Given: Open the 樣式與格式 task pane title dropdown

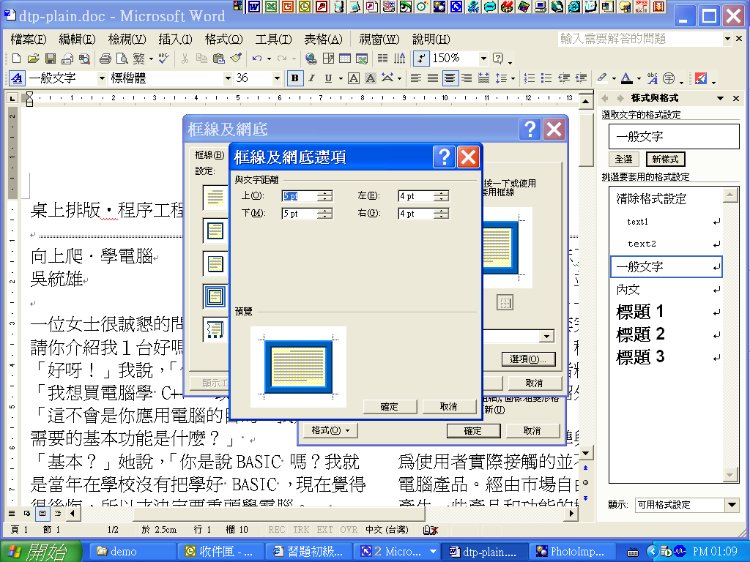Looking at the screenshot, I should (x=720, y=99).
